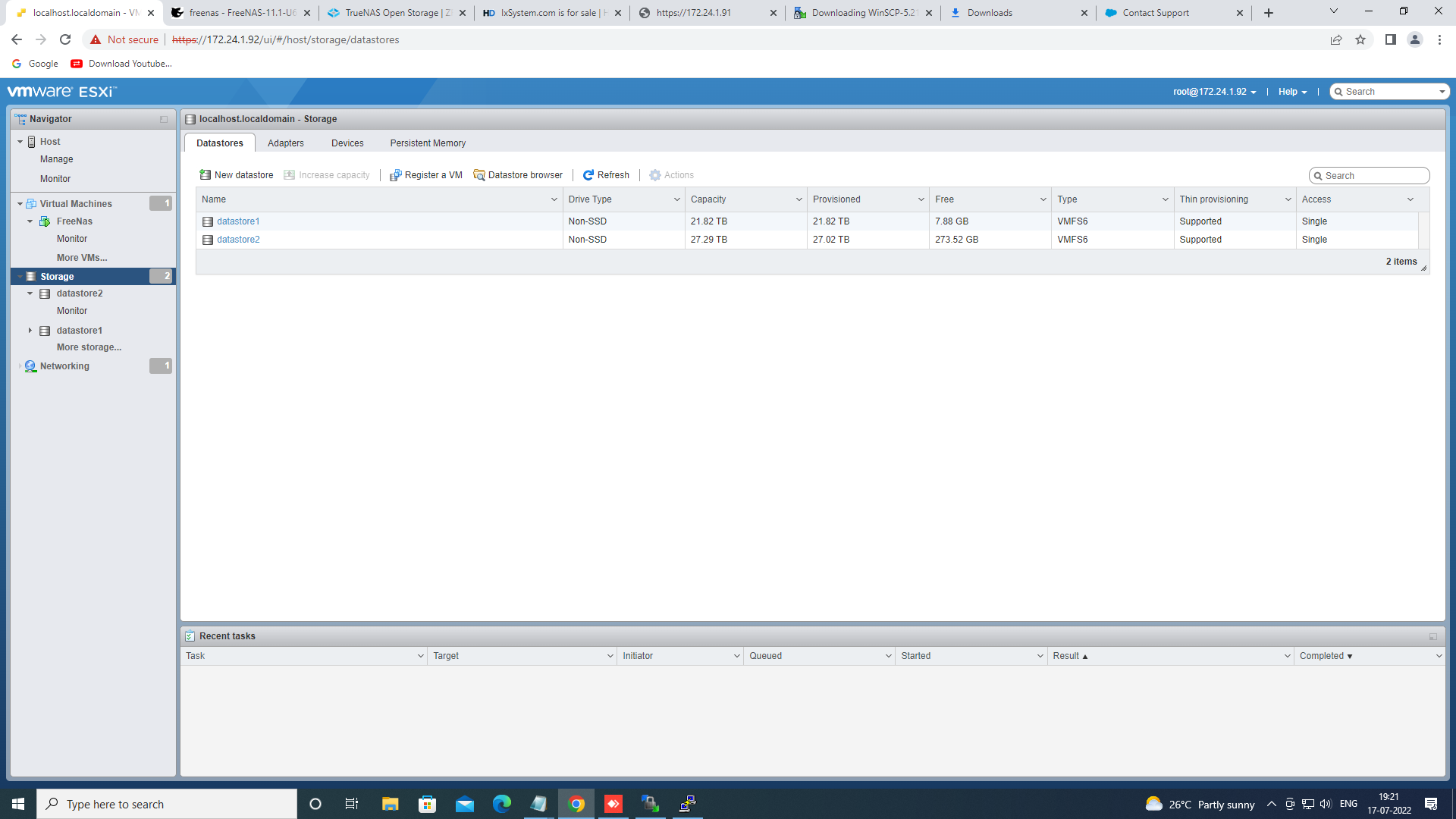1456x819 pixels.
Task: Click the New datastore icon
Action: click(x=205, y=175)
